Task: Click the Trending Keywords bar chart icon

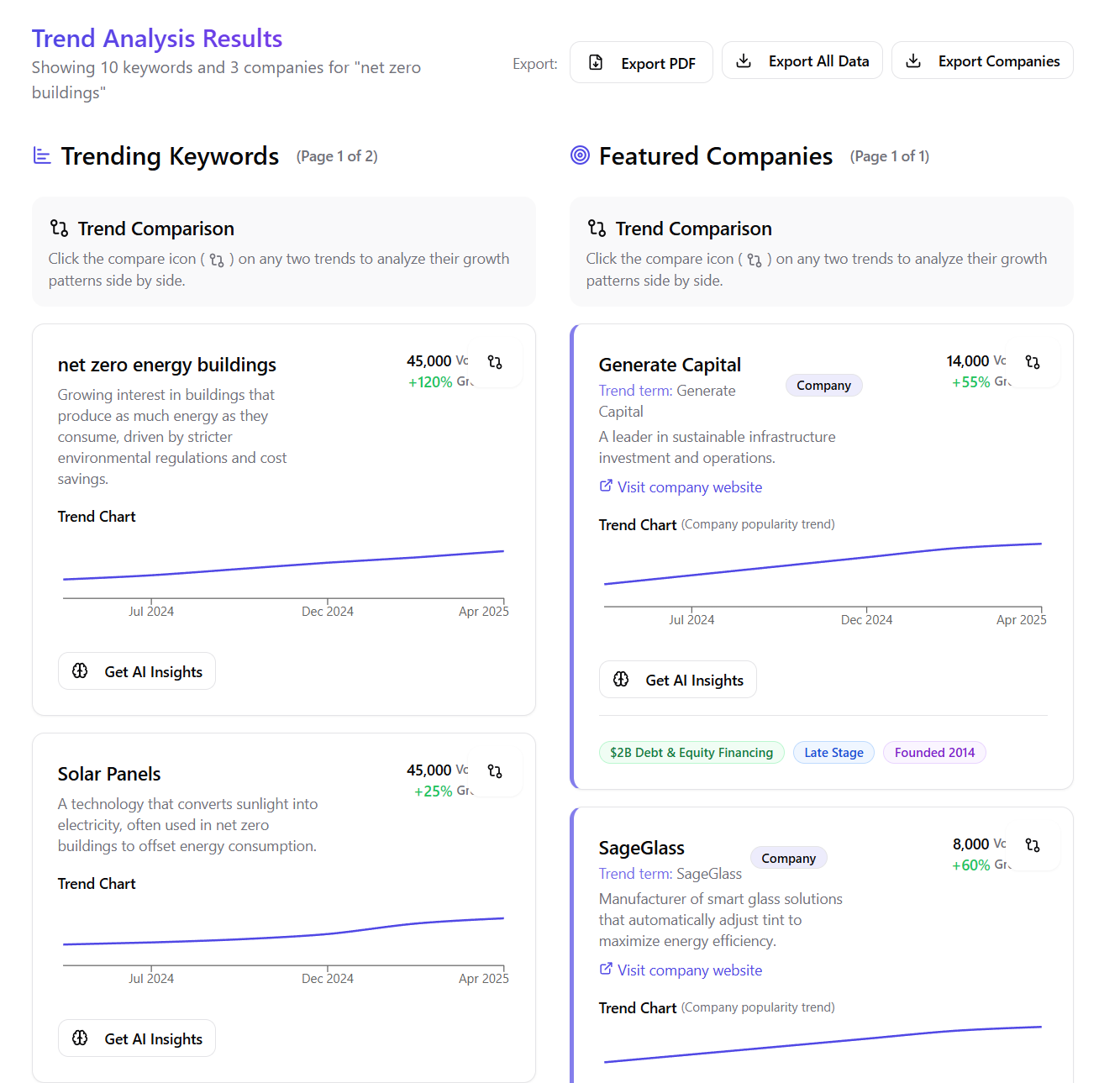Action: [42, 155]
